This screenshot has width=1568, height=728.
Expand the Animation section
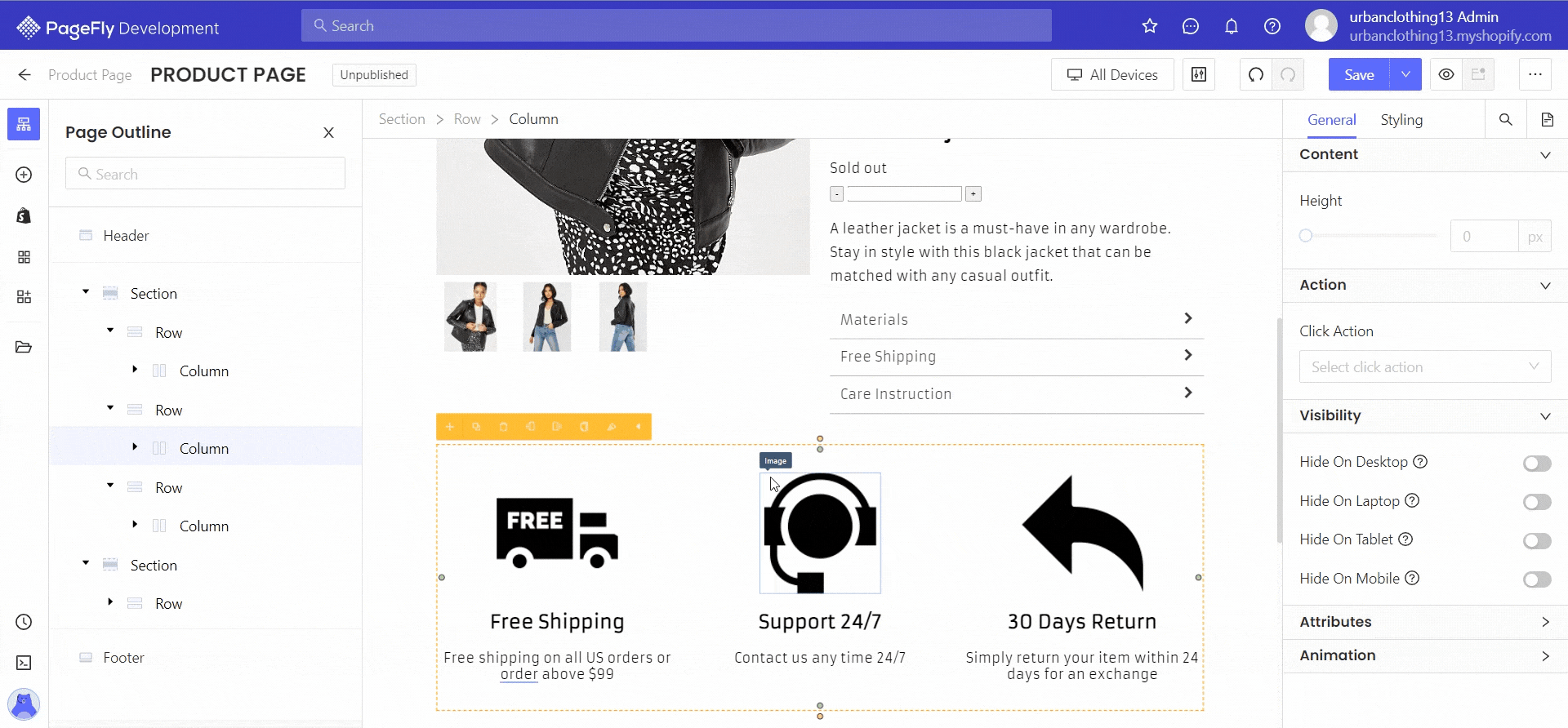[x=1545, y=656]
